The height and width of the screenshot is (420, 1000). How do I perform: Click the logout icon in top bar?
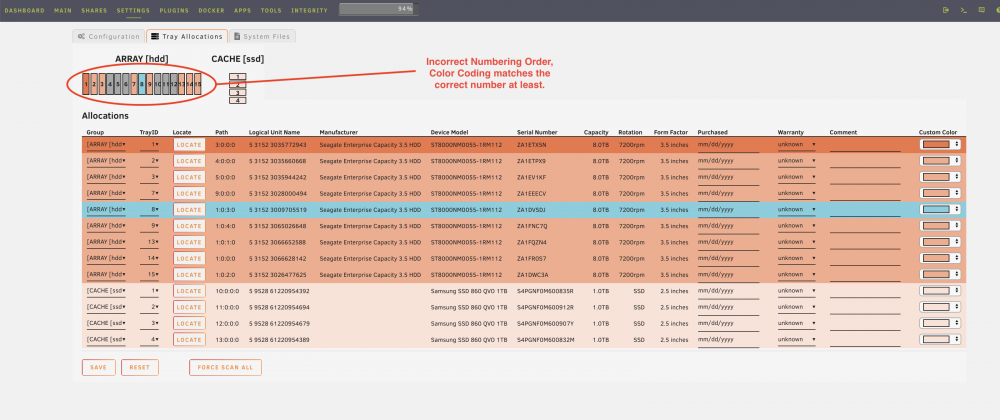tap(946, 10)
